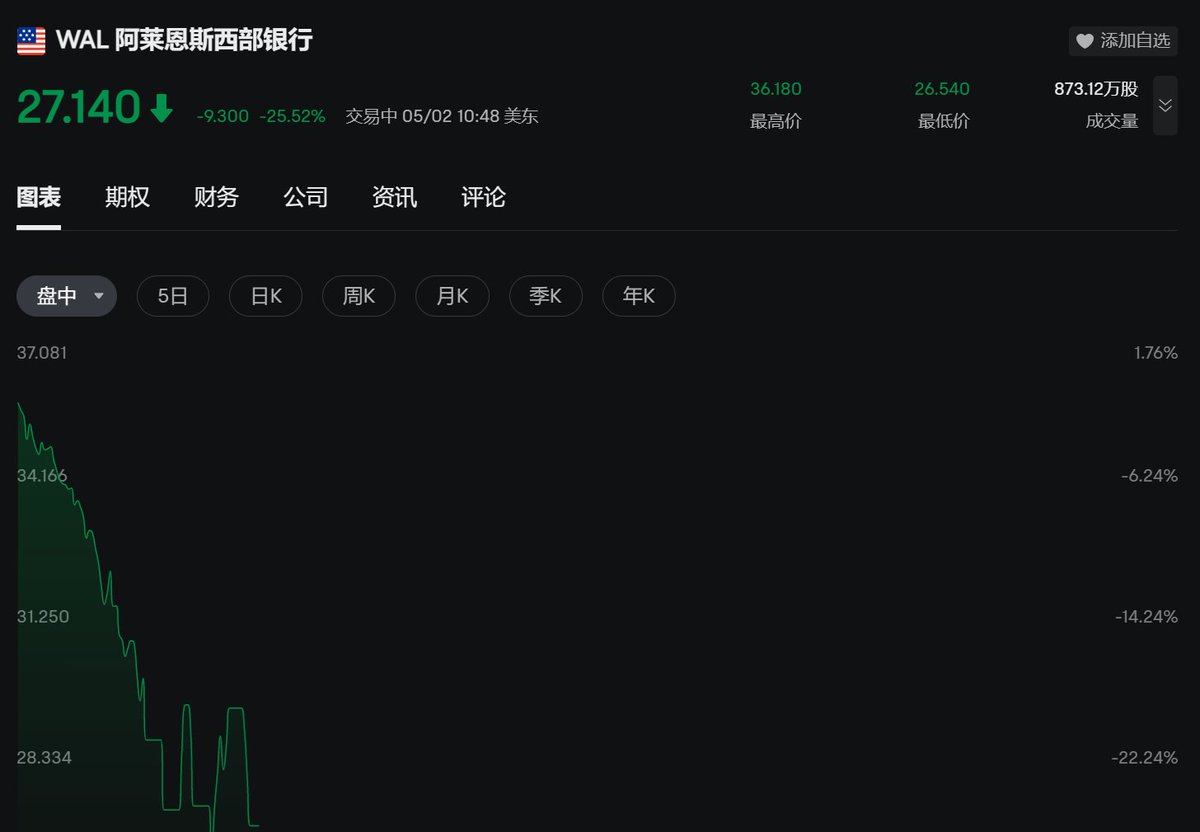Select the 图表 tab
Image resolution: width=1200 pixels, height=832 pixels.
39,197
